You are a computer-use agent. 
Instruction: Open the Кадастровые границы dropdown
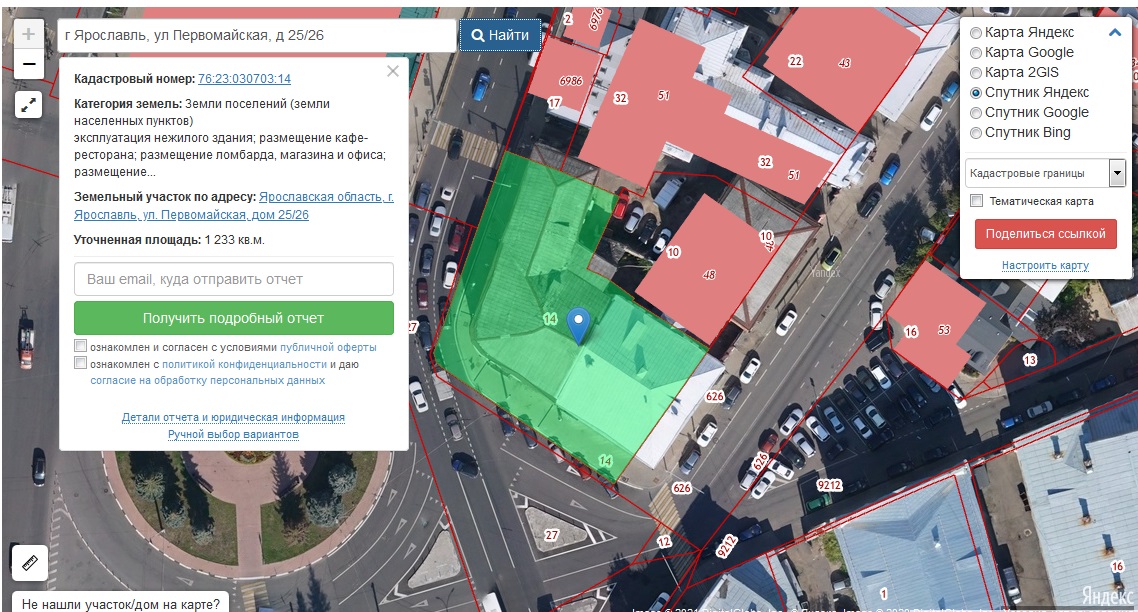click(x=1045, y=174)
